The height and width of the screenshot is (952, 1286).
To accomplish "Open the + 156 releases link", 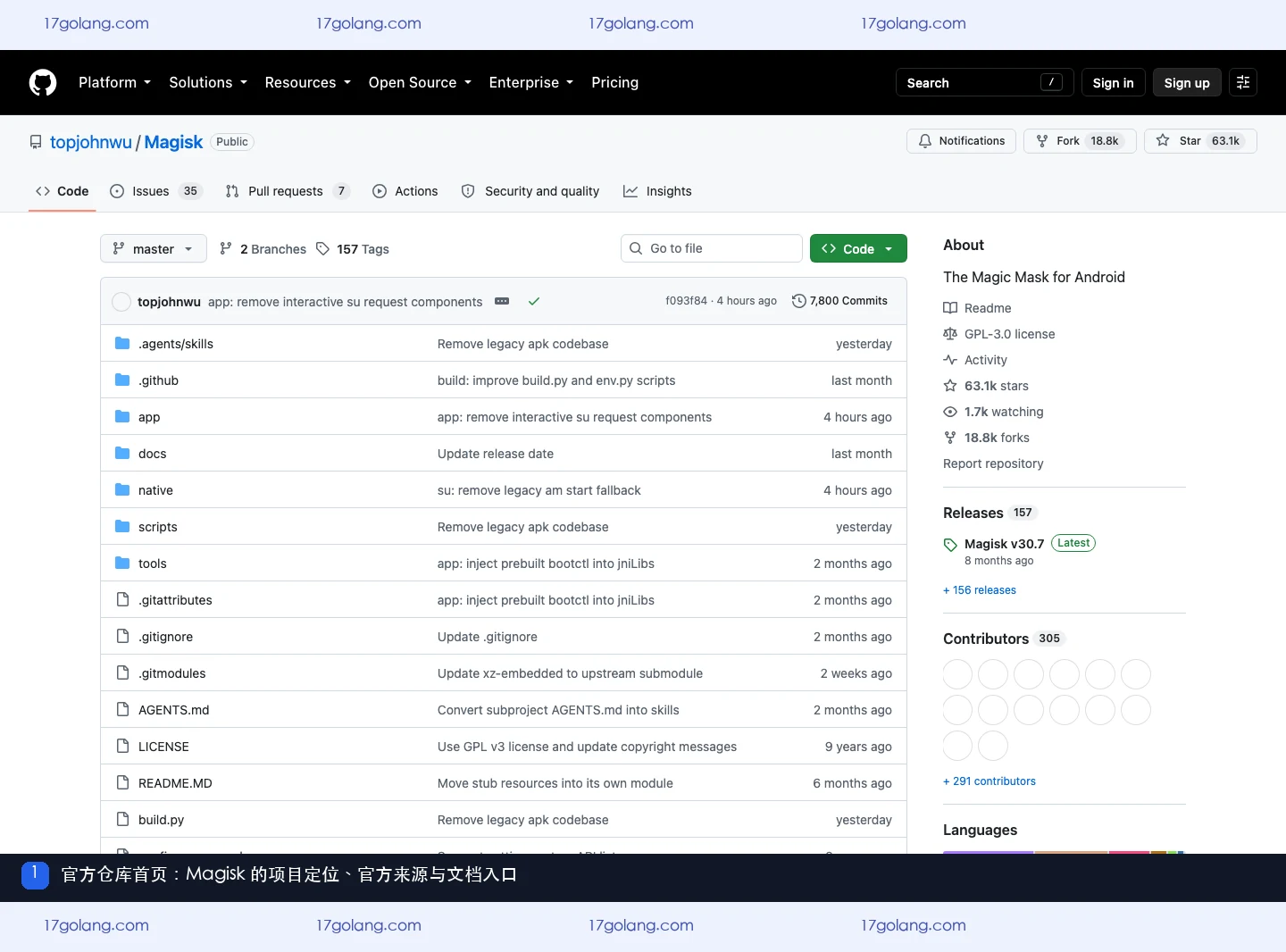I will (980, 590).
